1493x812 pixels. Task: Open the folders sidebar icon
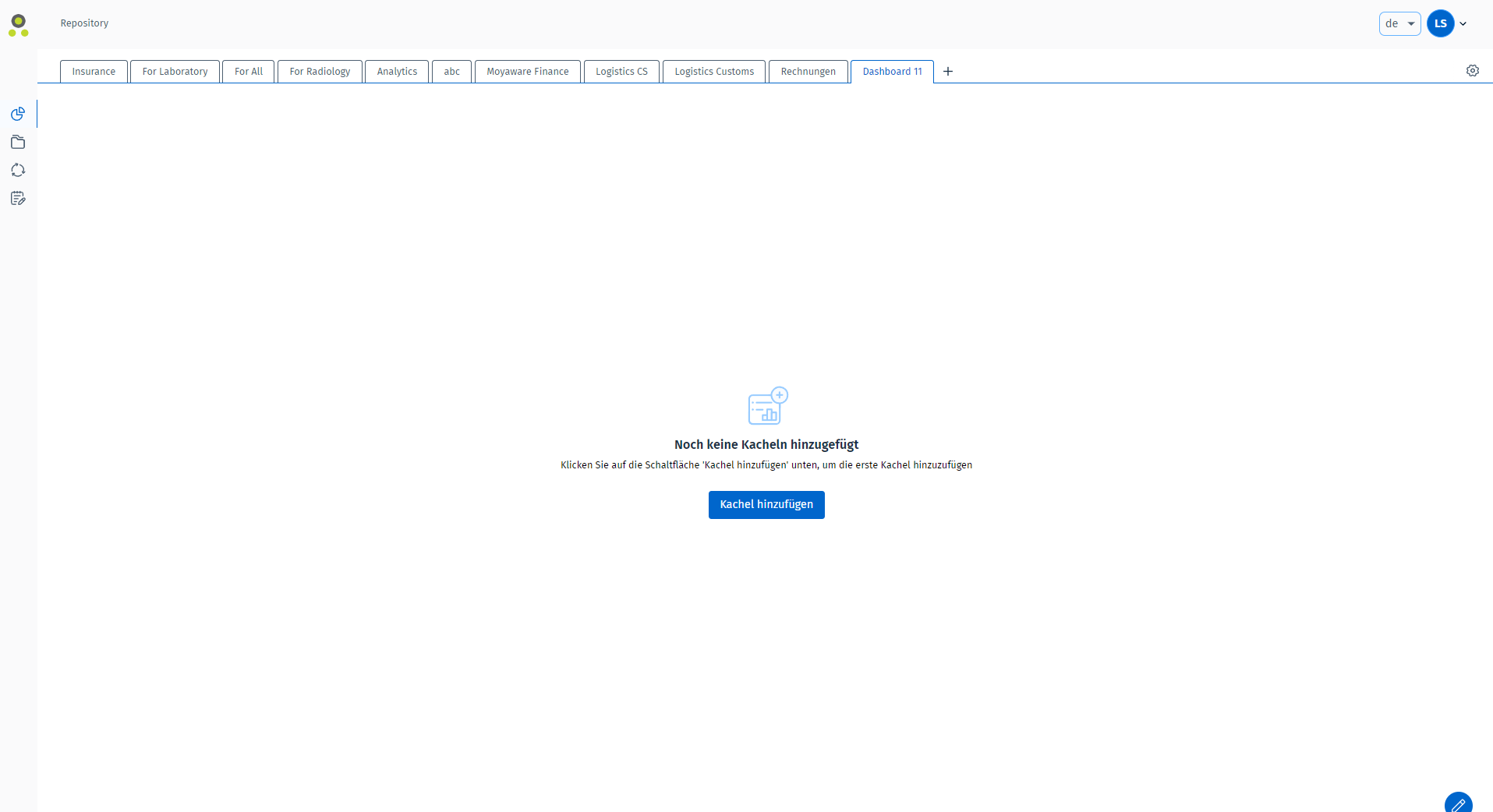(x=18, y=142)
